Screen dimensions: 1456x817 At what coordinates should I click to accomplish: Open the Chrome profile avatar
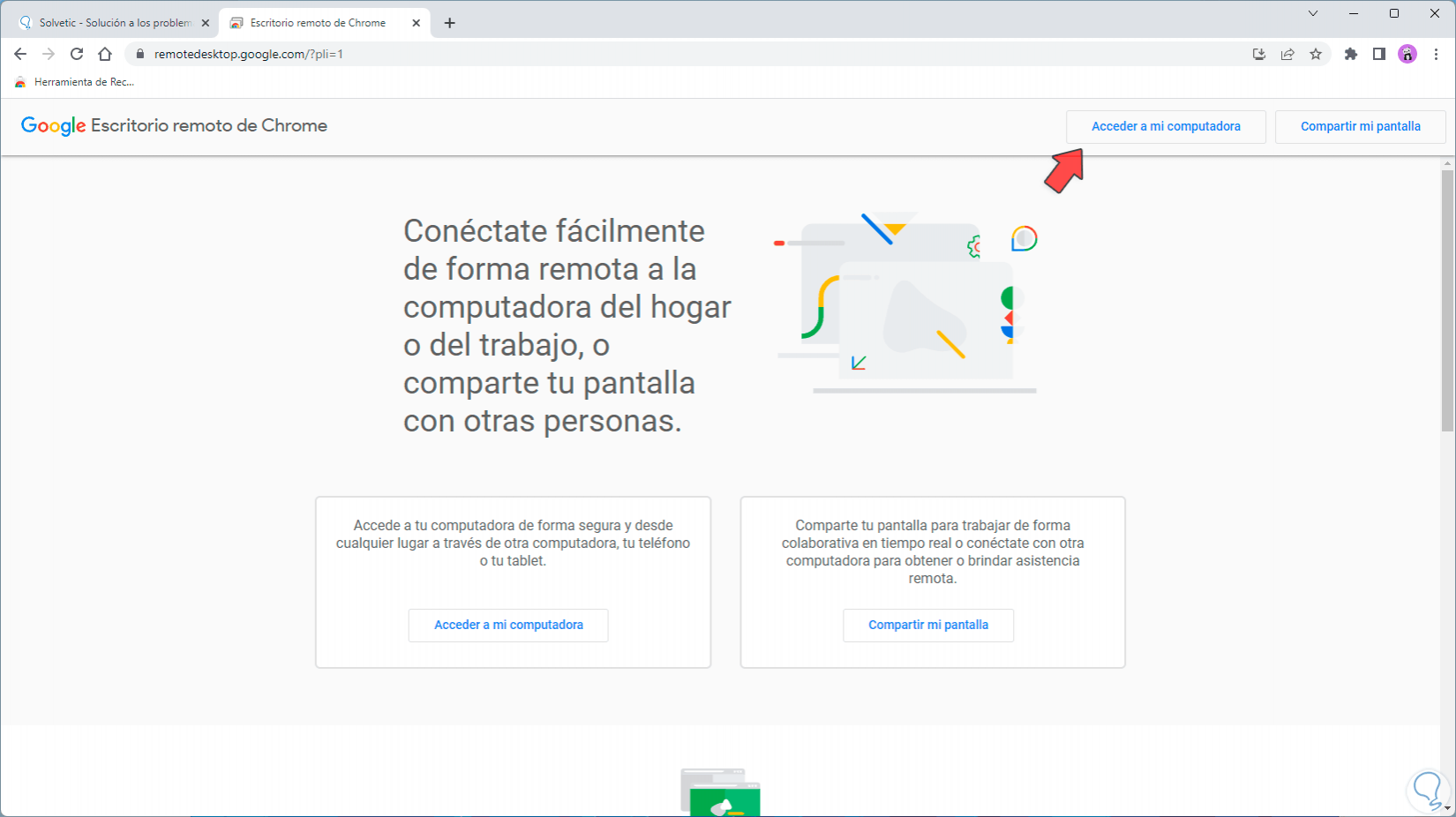1407,54
